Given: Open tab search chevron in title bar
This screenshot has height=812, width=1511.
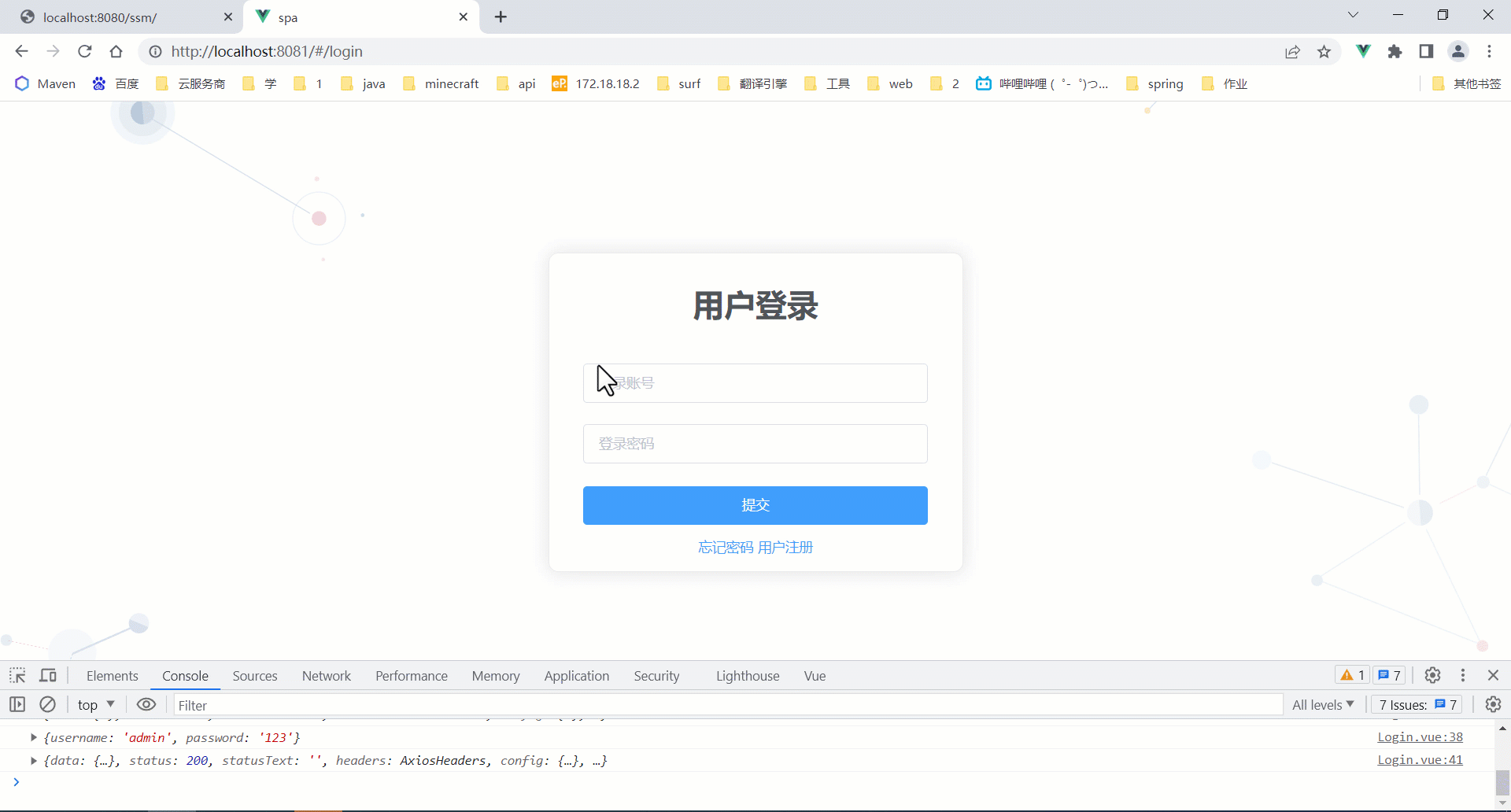Looking at the screenshot, I should coord(1353,14).
